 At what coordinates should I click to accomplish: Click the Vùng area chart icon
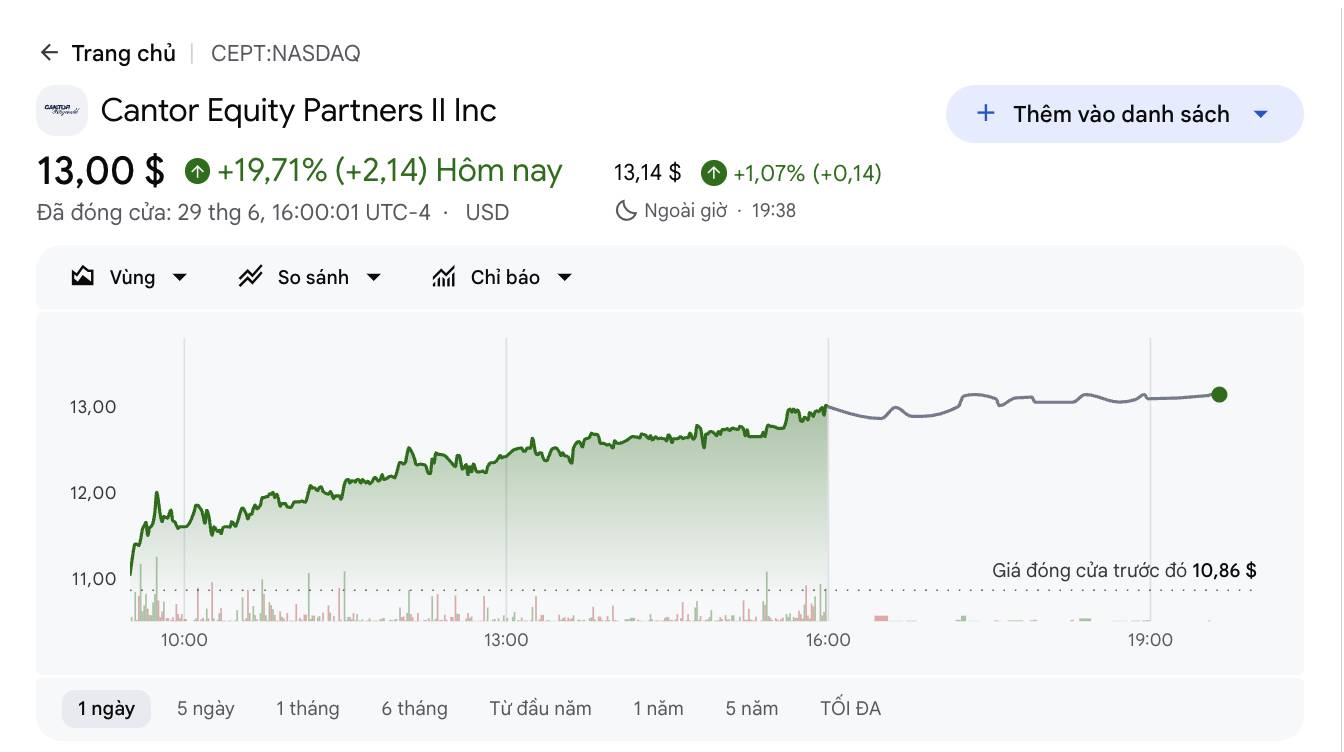83,277
